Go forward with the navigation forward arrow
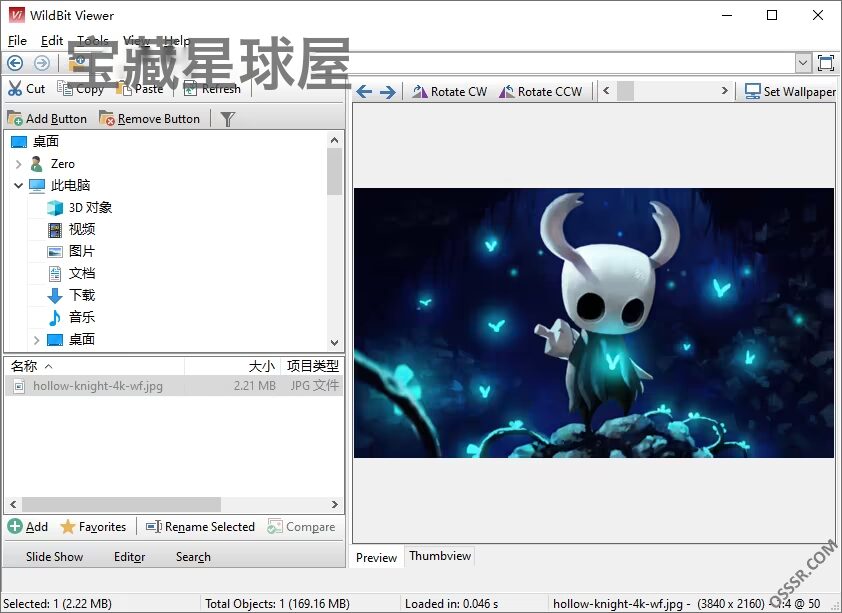842x613 pixels. pos(41,63)
